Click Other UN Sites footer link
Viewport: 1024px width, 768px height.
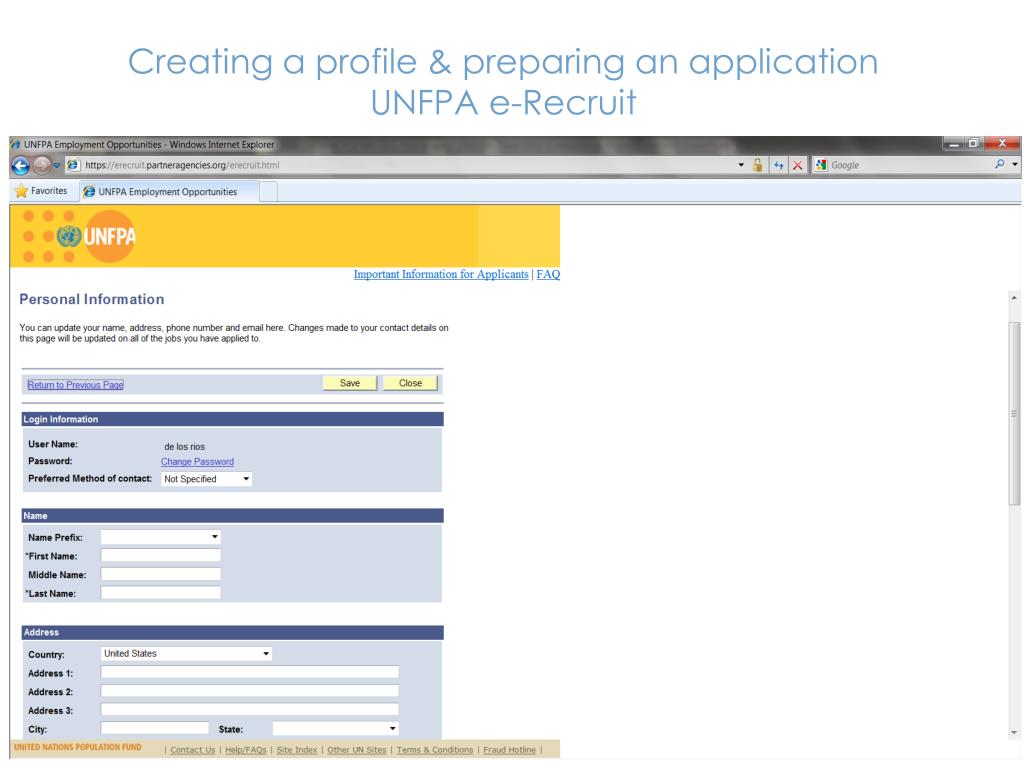357,750
